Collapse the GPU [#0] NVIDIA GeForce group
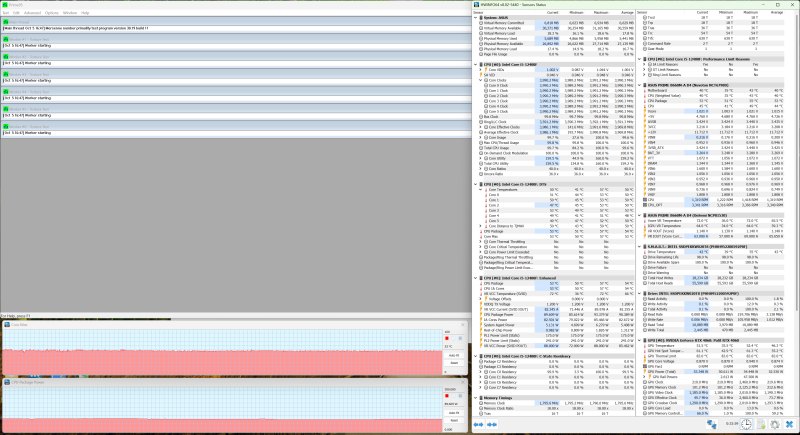 tap(640, 340)
